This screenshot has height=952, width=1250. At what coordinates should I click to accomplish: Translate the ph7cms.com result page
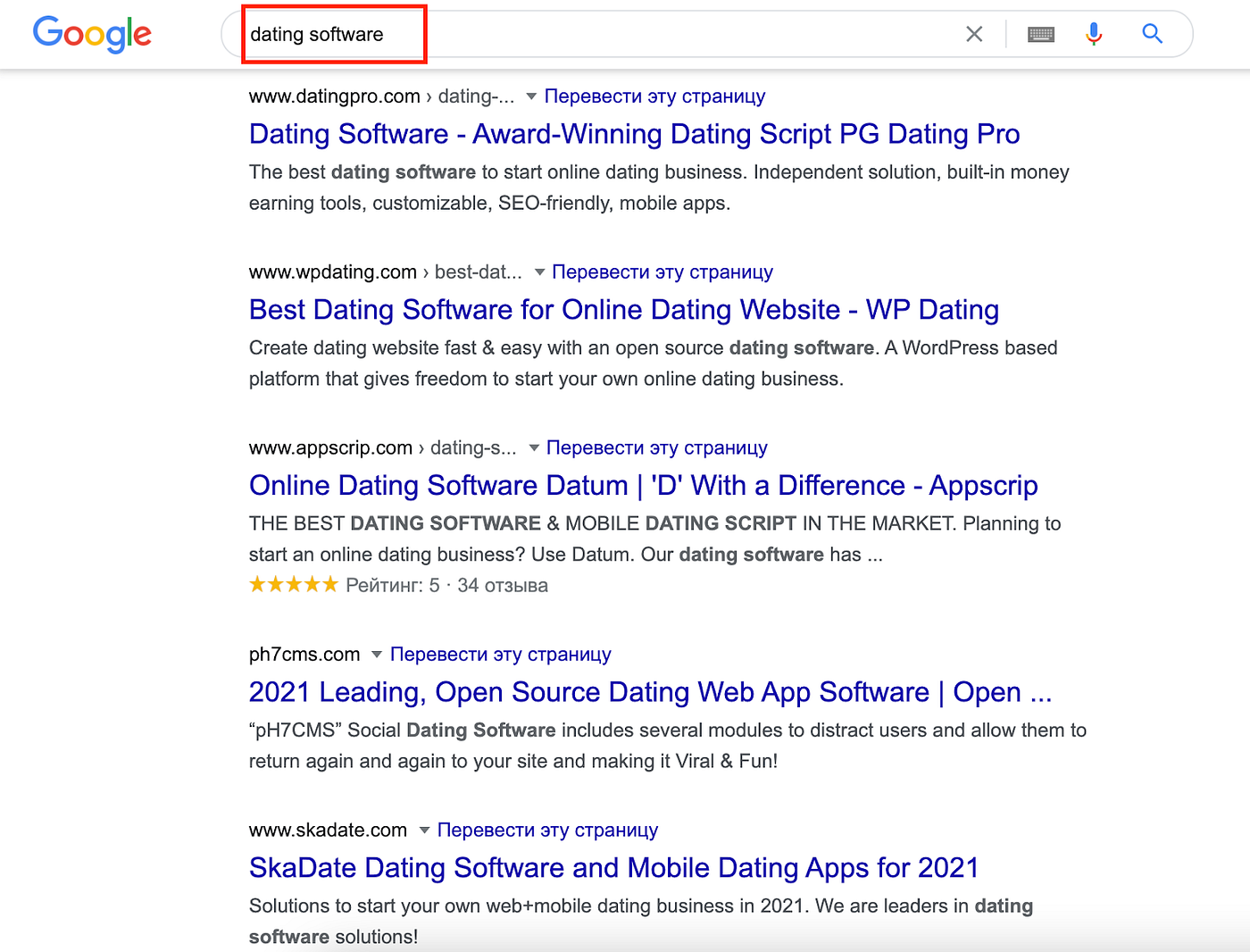(x=501, y=655)
